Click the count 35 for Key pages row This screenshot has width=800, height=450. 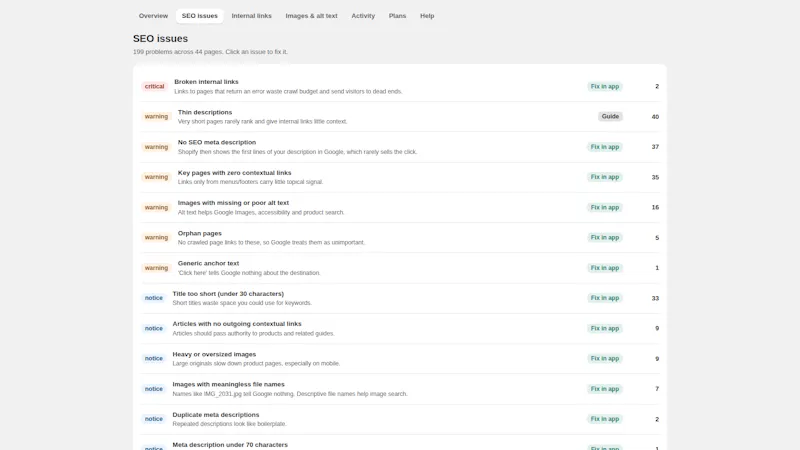[655, 178]
